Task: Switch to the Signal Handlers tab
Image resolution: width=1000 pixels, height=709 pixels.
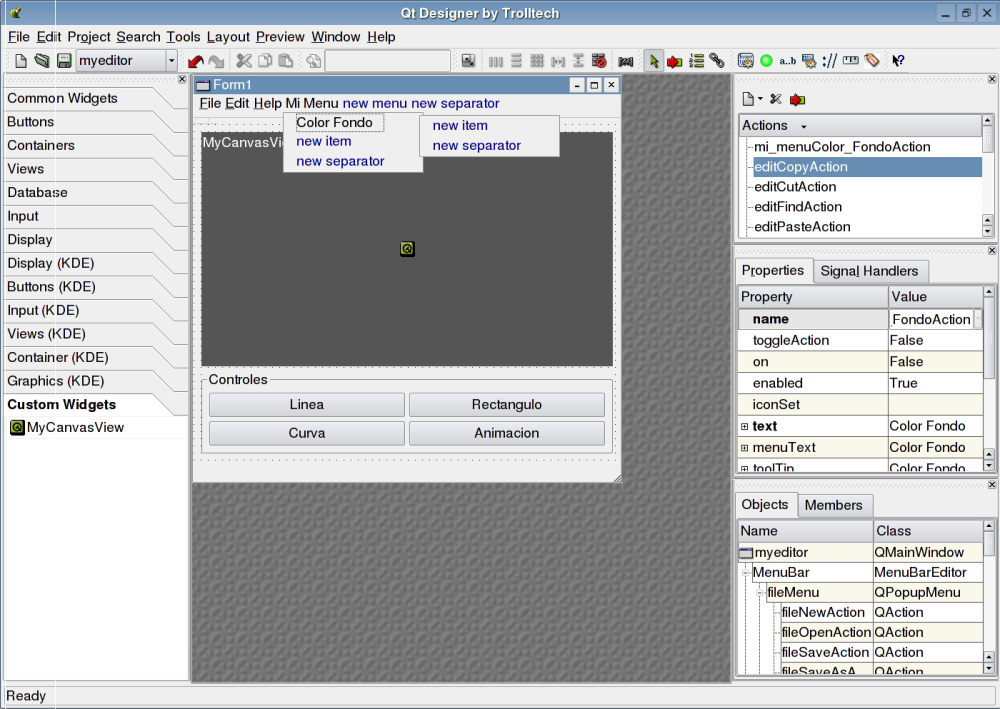Action: tap(869, 271)
